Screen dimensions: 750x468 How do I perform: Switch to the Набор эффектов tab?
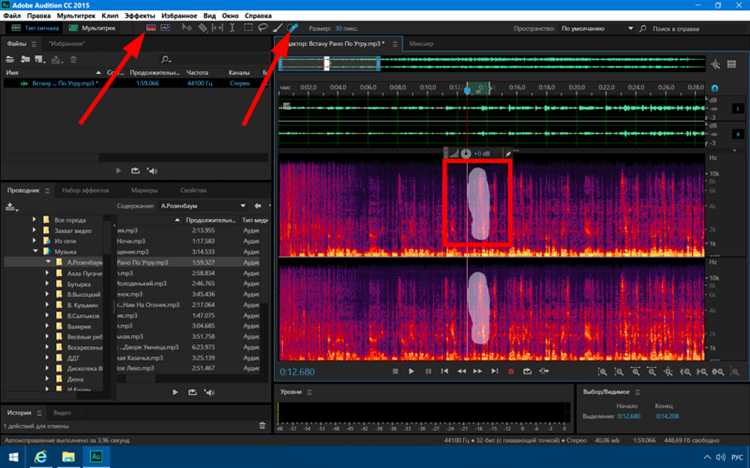(85, 190)
